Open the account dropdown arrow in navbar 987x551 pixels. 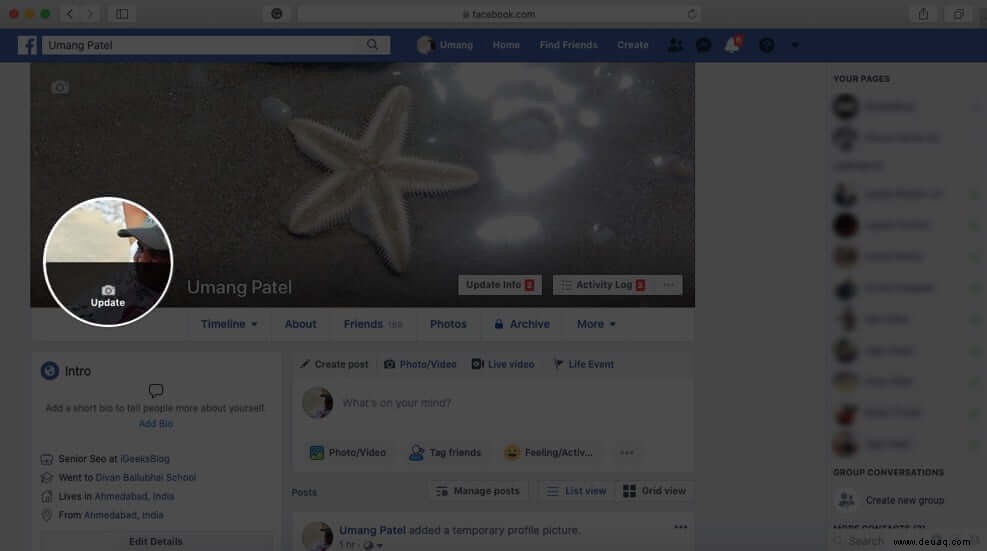(x=794, y=45)
